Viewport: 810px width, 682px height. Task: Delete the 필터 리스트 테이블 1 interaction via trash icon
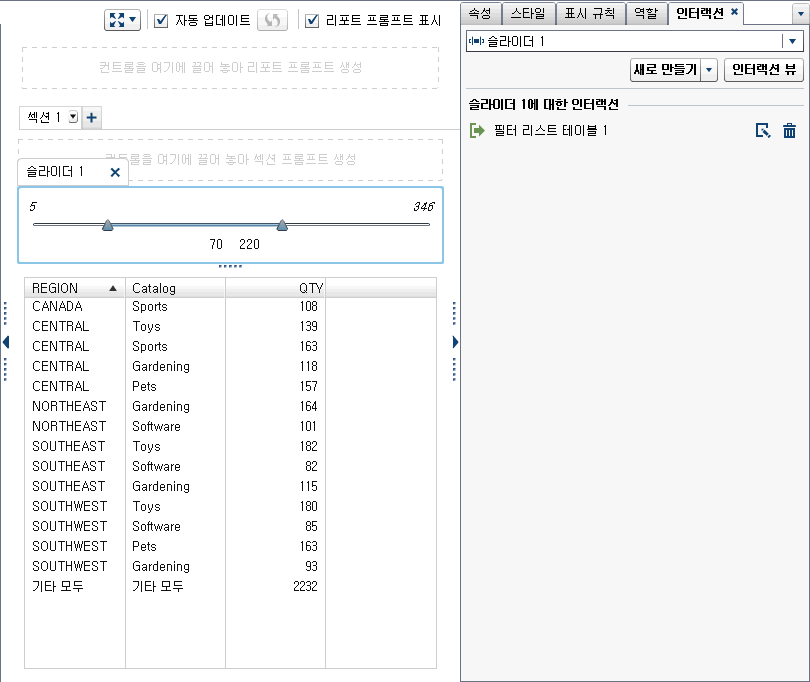click(x=789, y=129)
